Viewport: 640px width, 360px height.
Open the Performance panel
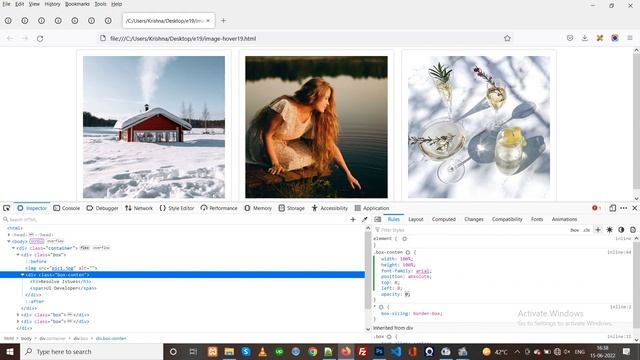pos(219,208)
